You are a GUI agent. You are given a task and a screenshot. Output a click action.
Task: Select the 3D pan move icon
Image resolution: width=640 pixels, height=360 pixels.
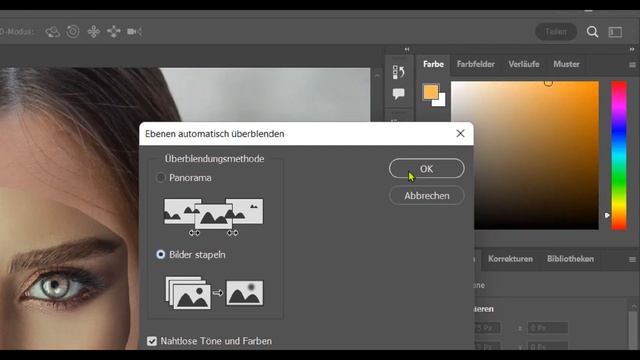point(94,31)
